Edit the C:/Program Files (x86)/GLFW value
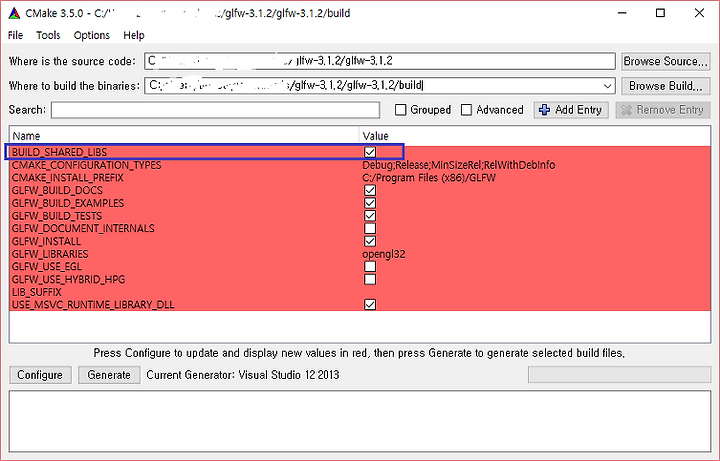This screenshot has width=720, height=461. coord(429,178)
